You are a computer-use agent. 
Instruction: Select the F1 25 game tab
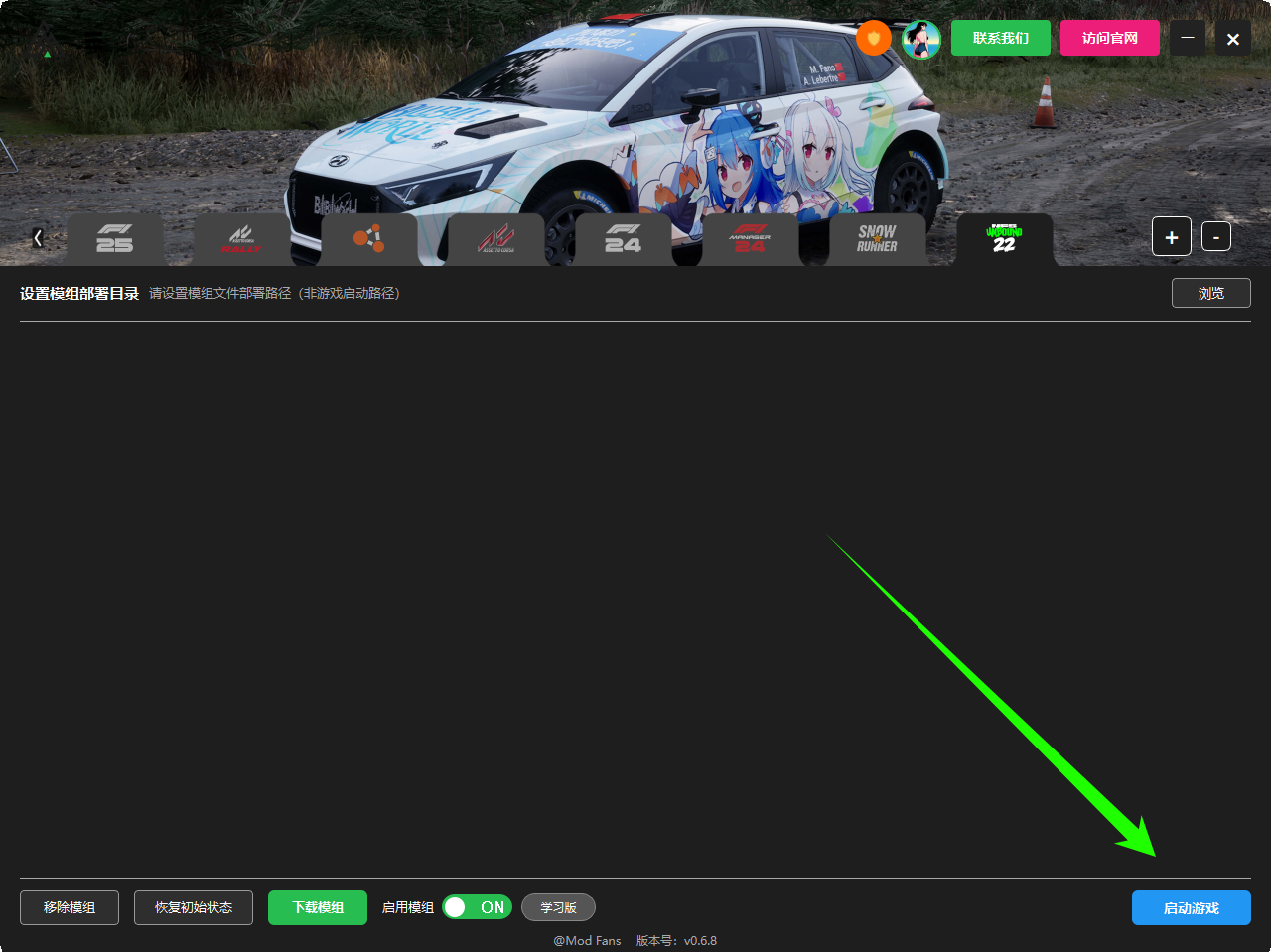pos(115,239)
